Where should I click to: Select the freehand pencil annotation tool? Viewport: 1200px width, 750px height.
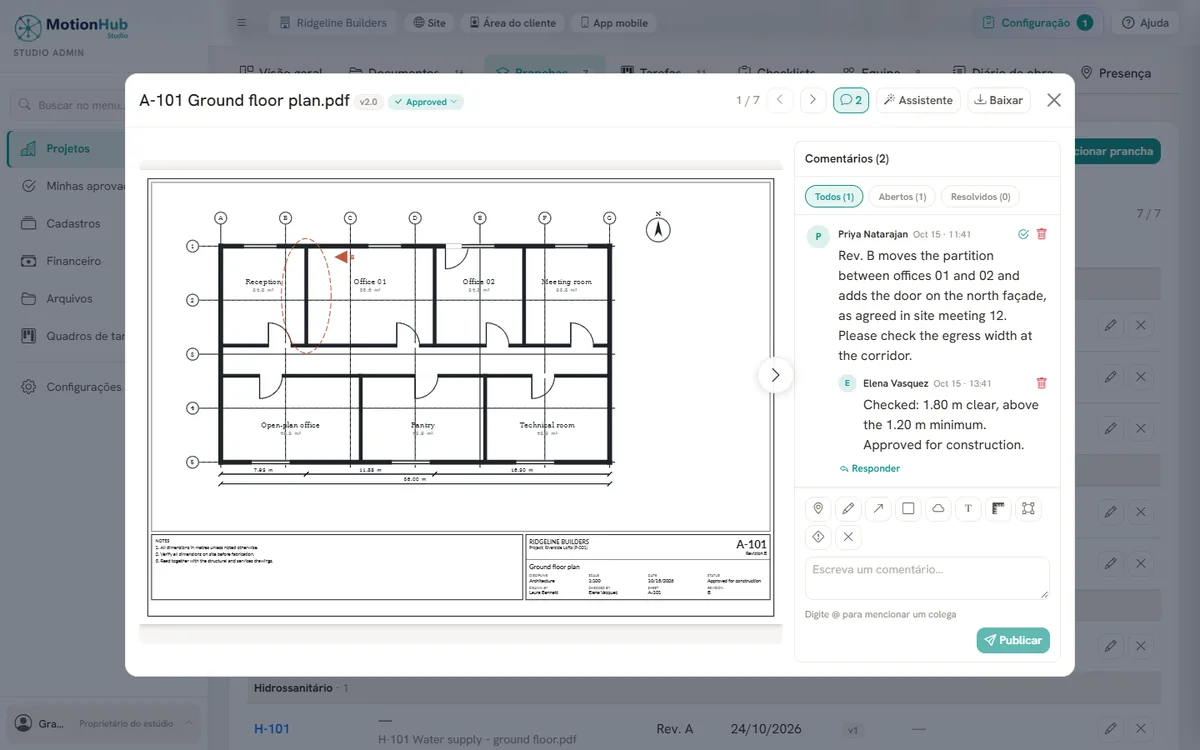click(848, 509)
